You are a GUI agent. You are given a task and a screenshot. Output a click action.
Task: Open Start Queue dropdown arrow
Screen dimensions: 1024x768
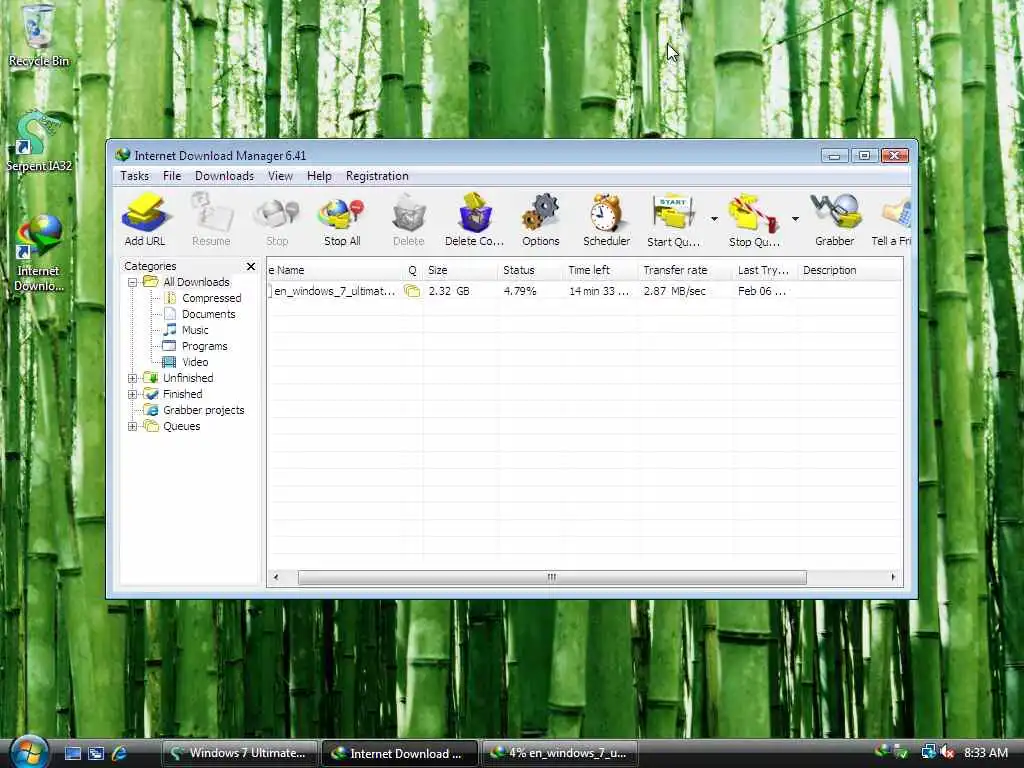[714, 219]
